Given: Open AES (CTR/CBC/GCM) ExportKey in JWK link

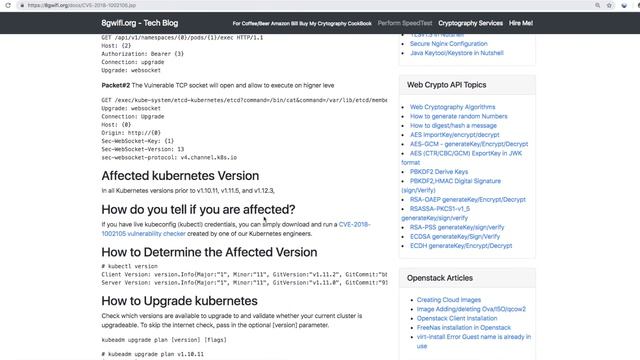Looking at the screenshot, I should (x=466, y=153).
